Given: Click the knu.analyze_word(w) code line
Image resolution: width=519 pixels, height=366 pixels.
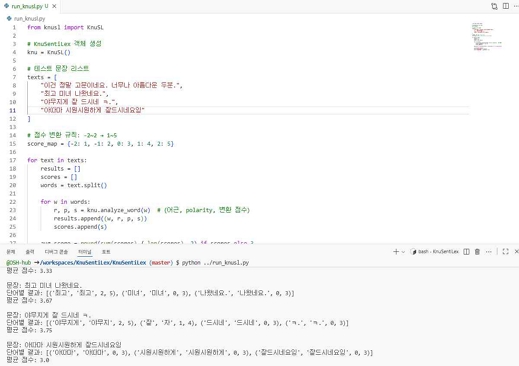Looking at the screenshot, I should [x=152, y=210].
